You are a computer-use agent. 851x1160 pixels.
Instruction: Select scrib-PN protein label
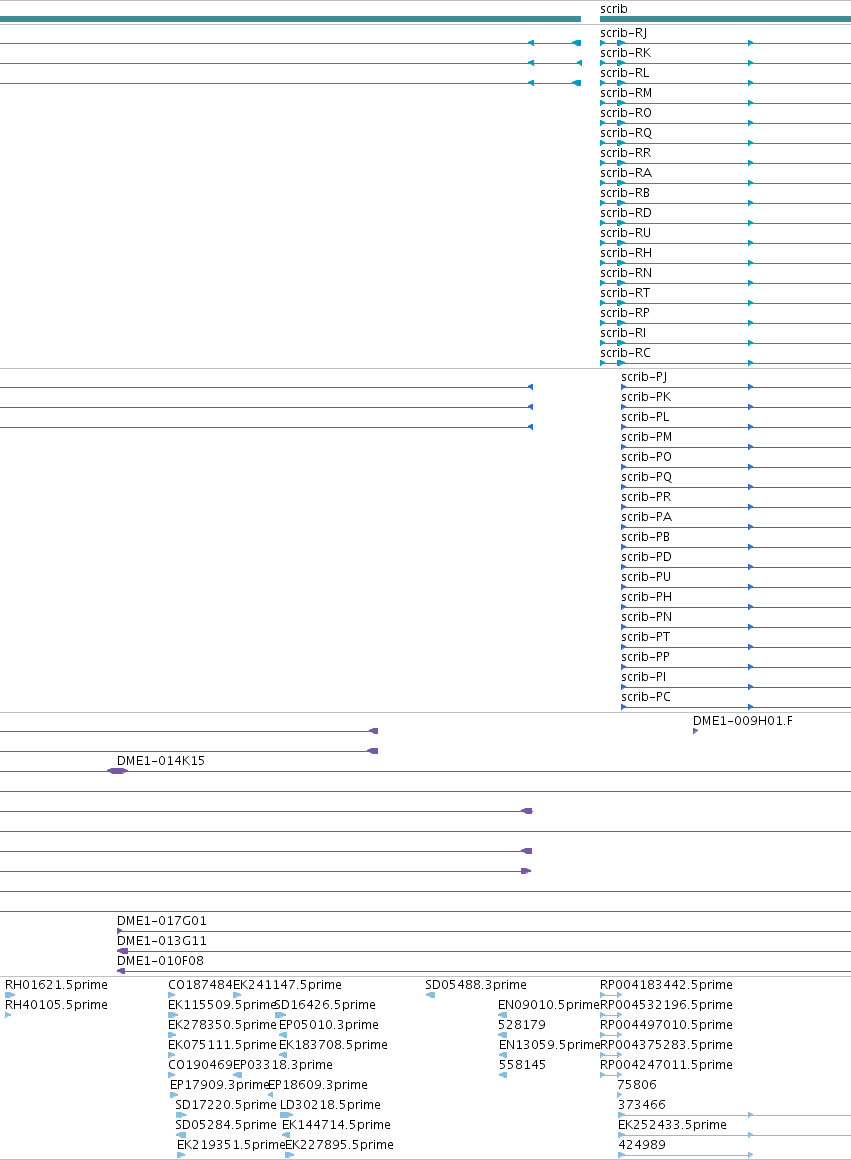pos(647,616)
